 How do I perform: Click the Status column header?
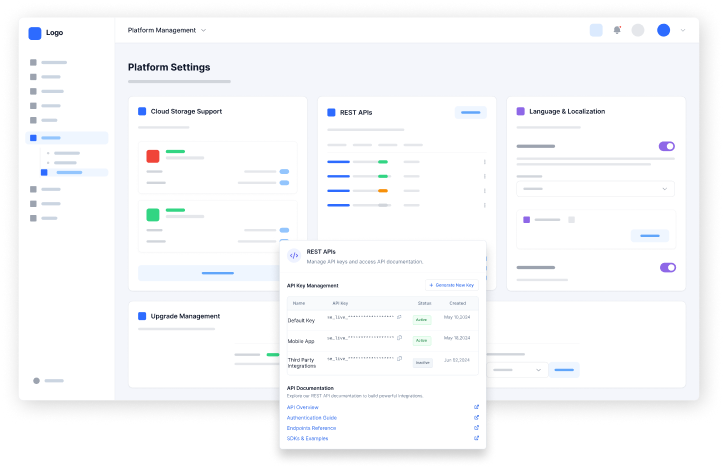[x=424, y=303]
